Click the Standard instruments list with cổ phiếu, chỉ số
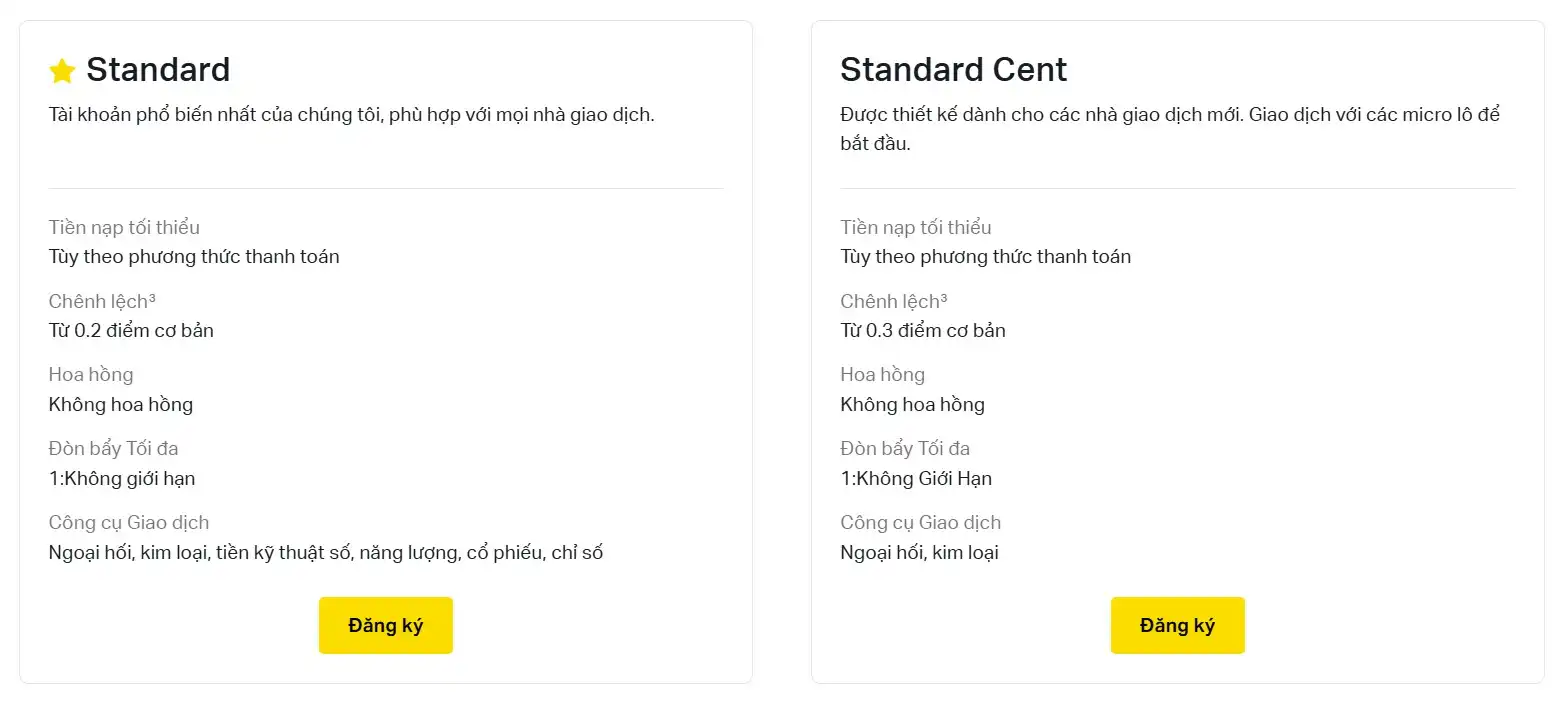The height and width of the screenshot is (703, 1564). [326, 552]
